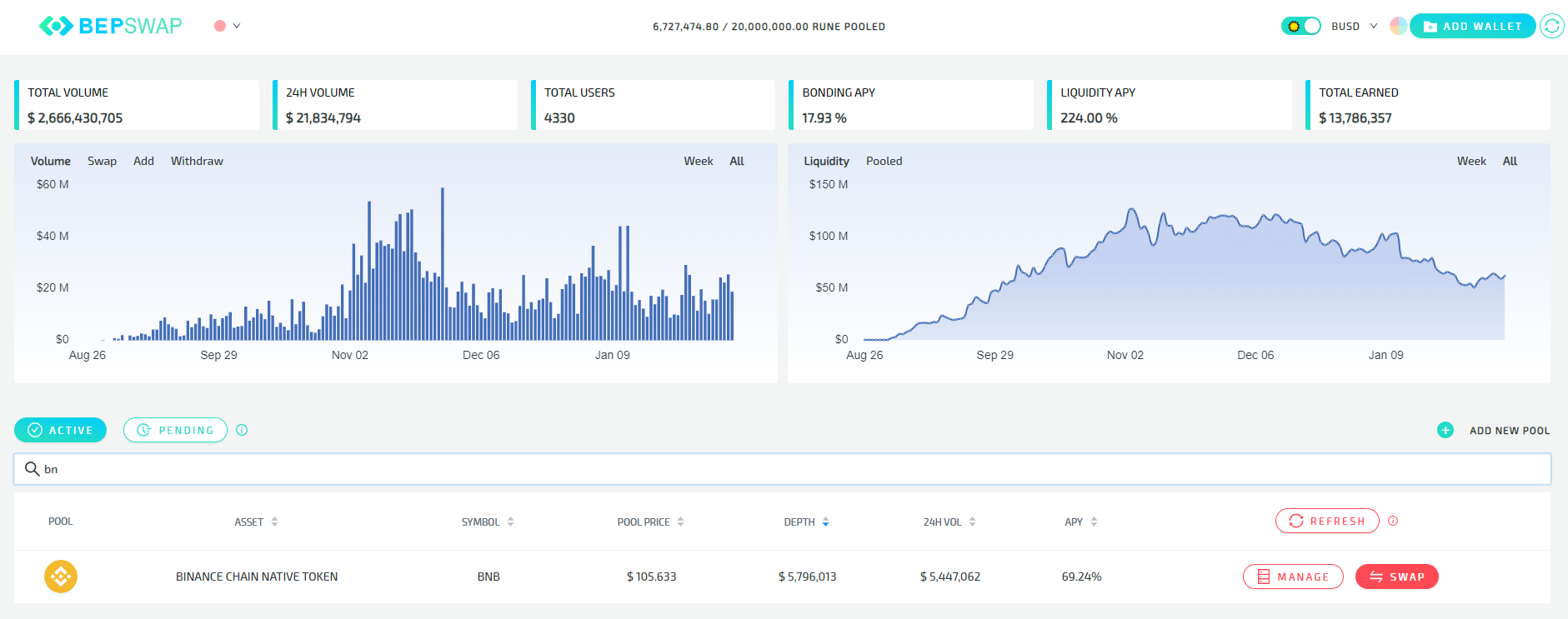
Task: Click the info icon beside Pending
Action: point(242,430)
